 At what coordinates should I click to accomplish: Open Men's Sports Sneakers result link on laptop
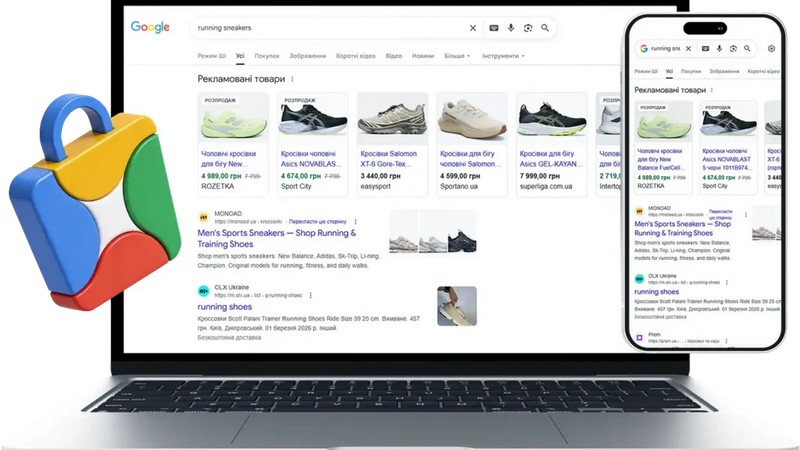pyautogui.click(x=277, y=238)
